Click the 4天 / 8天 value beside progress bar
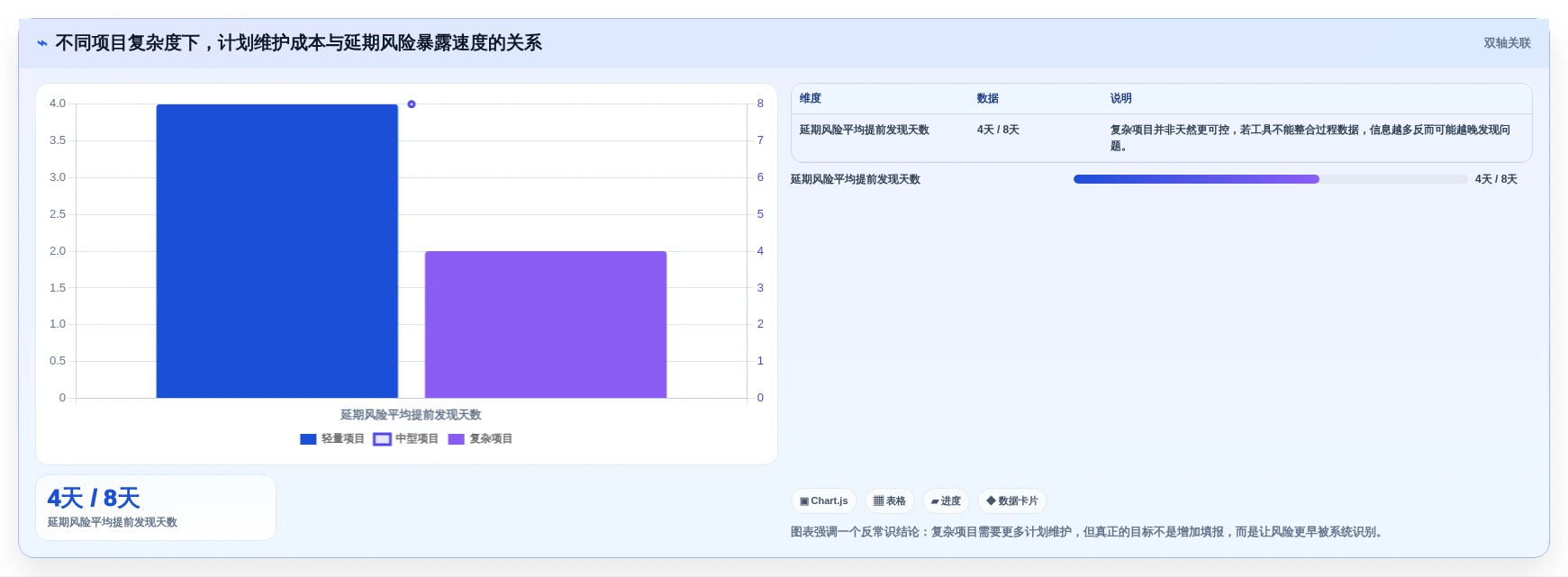The image size is (1568, 577). [x=1496, y=180]
